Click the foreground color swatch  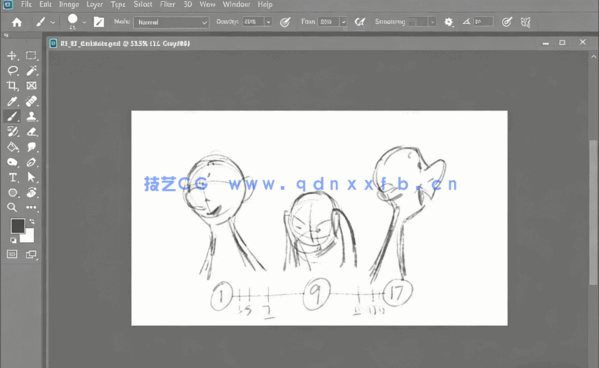pyautogui.click(x=18, y=226)
